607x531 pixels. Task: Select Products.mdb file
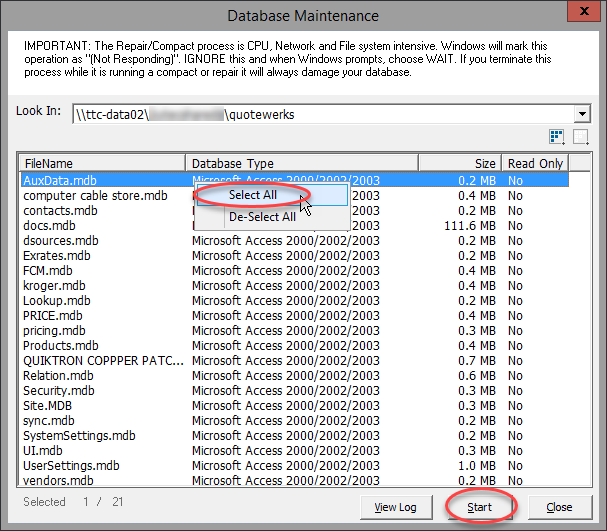[x=61, y=346]
